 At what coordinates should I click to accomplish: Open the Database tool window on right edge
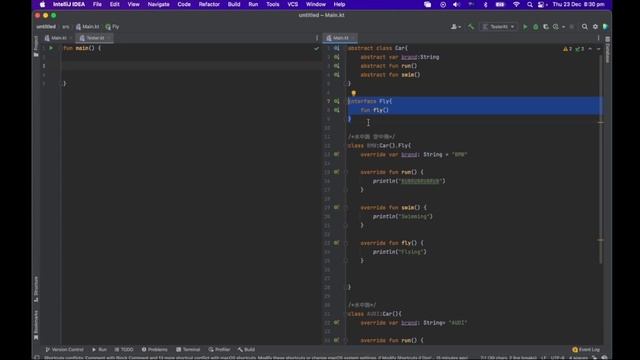(607, 49)
